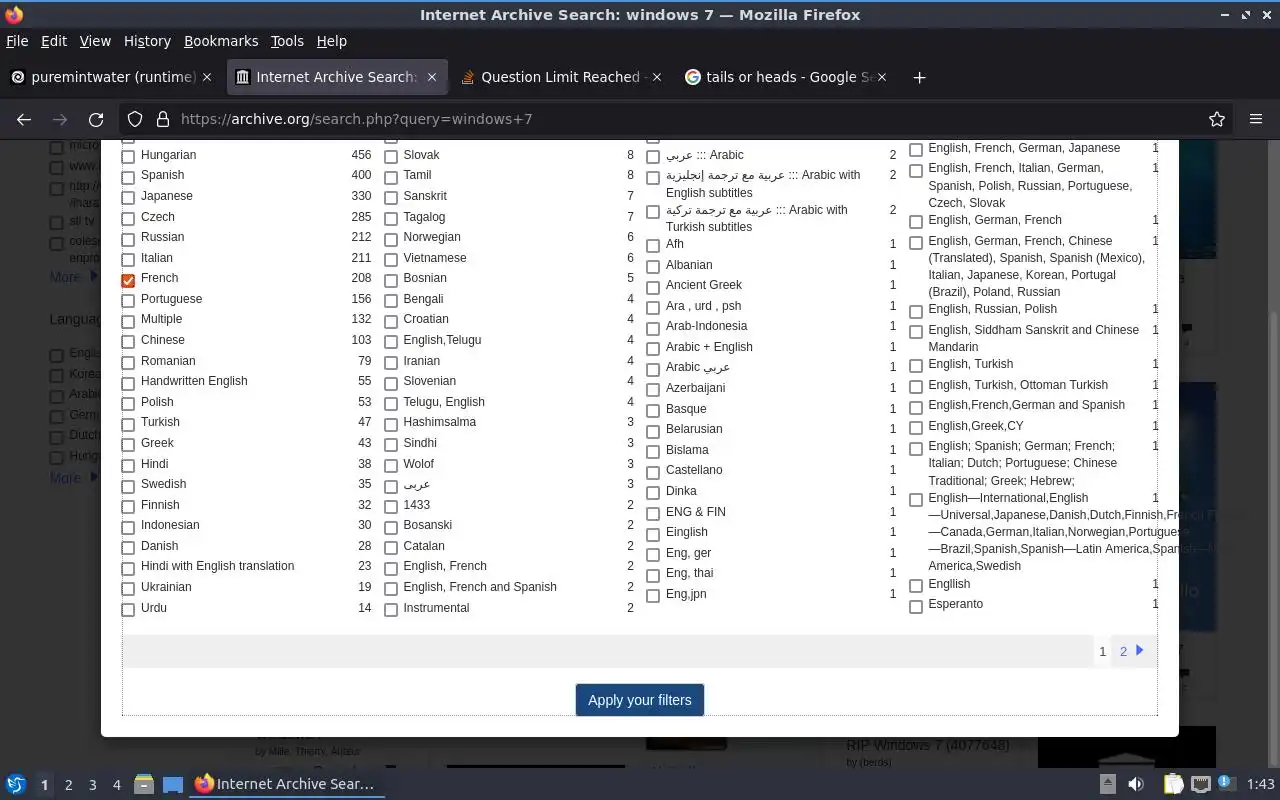Check the Spanish language filter

pyautogui.click(x=128, y=177)
